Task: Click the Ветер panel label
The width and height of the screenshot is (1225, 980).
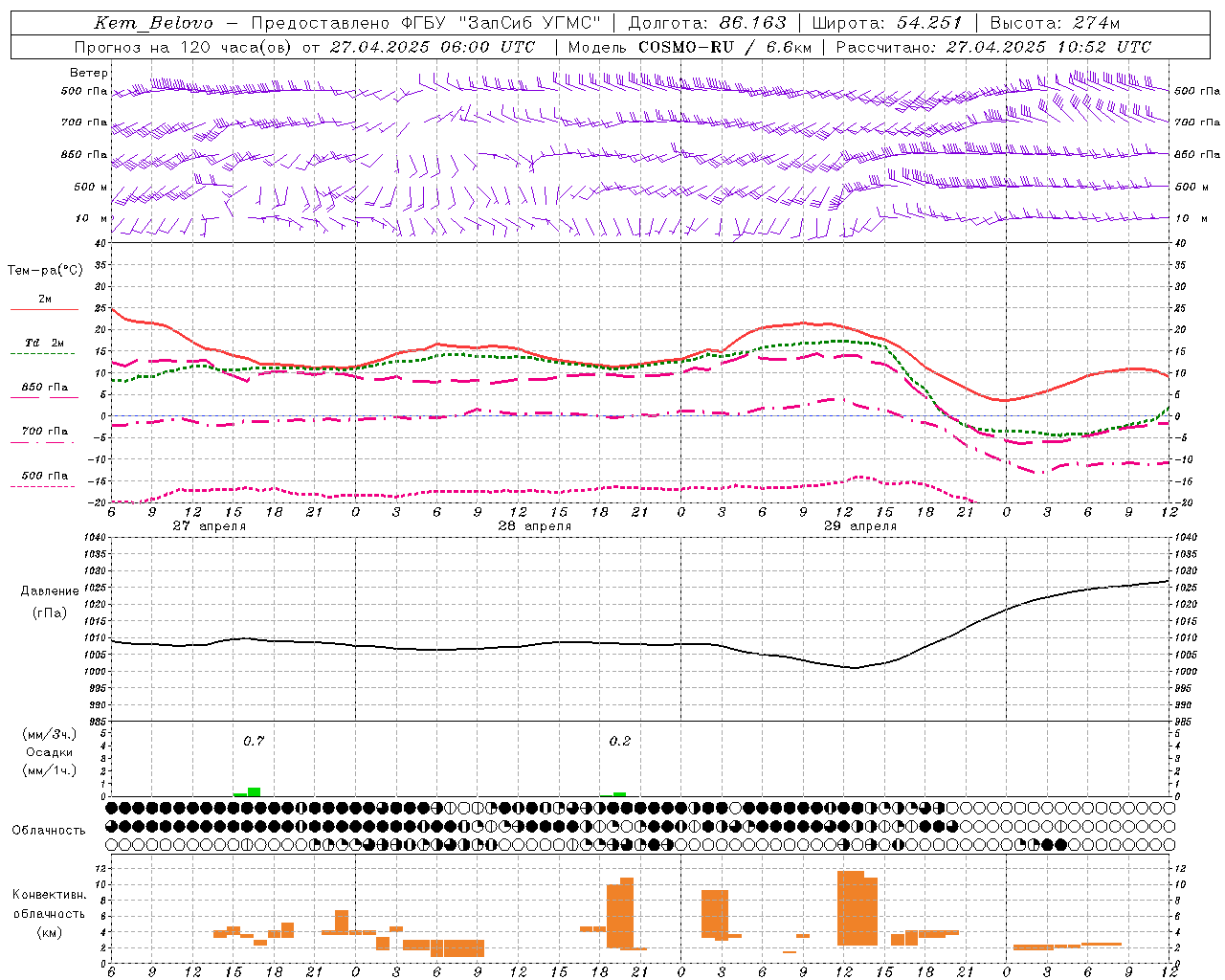Action: [x=89, y=73]
